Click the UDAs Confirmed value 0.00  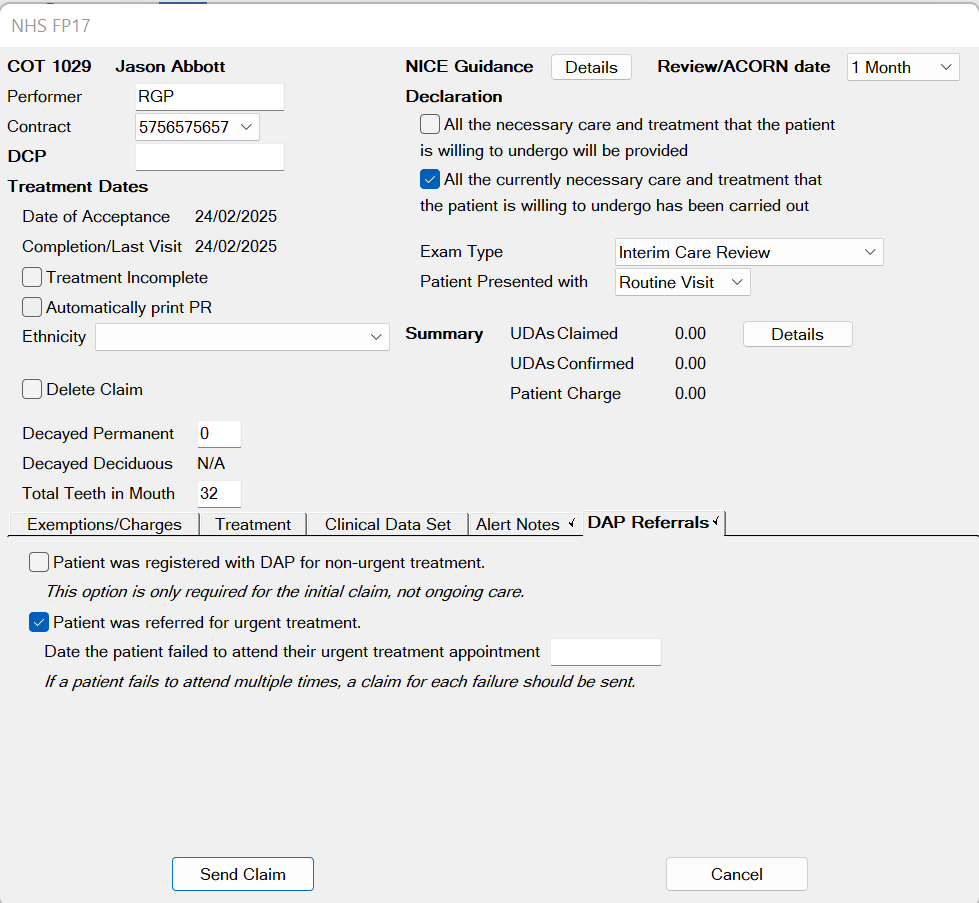[x=691, y=363]
